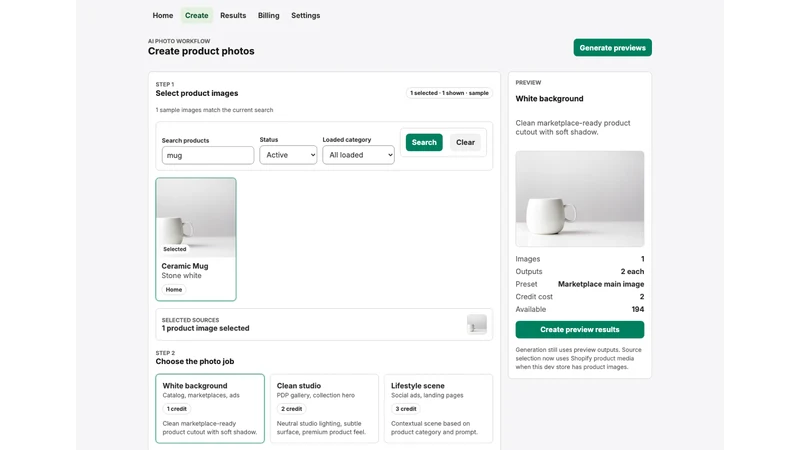
Task: Expand the Loaded category dropdown
Action: [x=358, y=155]
